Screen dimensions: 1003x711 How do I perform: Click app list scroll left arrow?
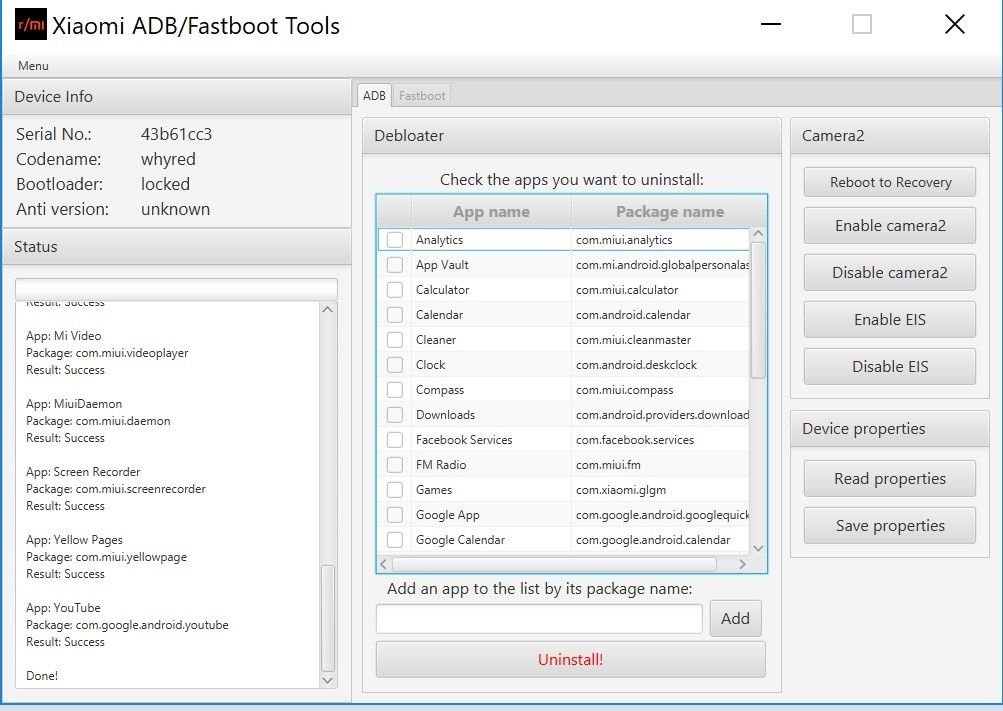[x=383, y=564]
